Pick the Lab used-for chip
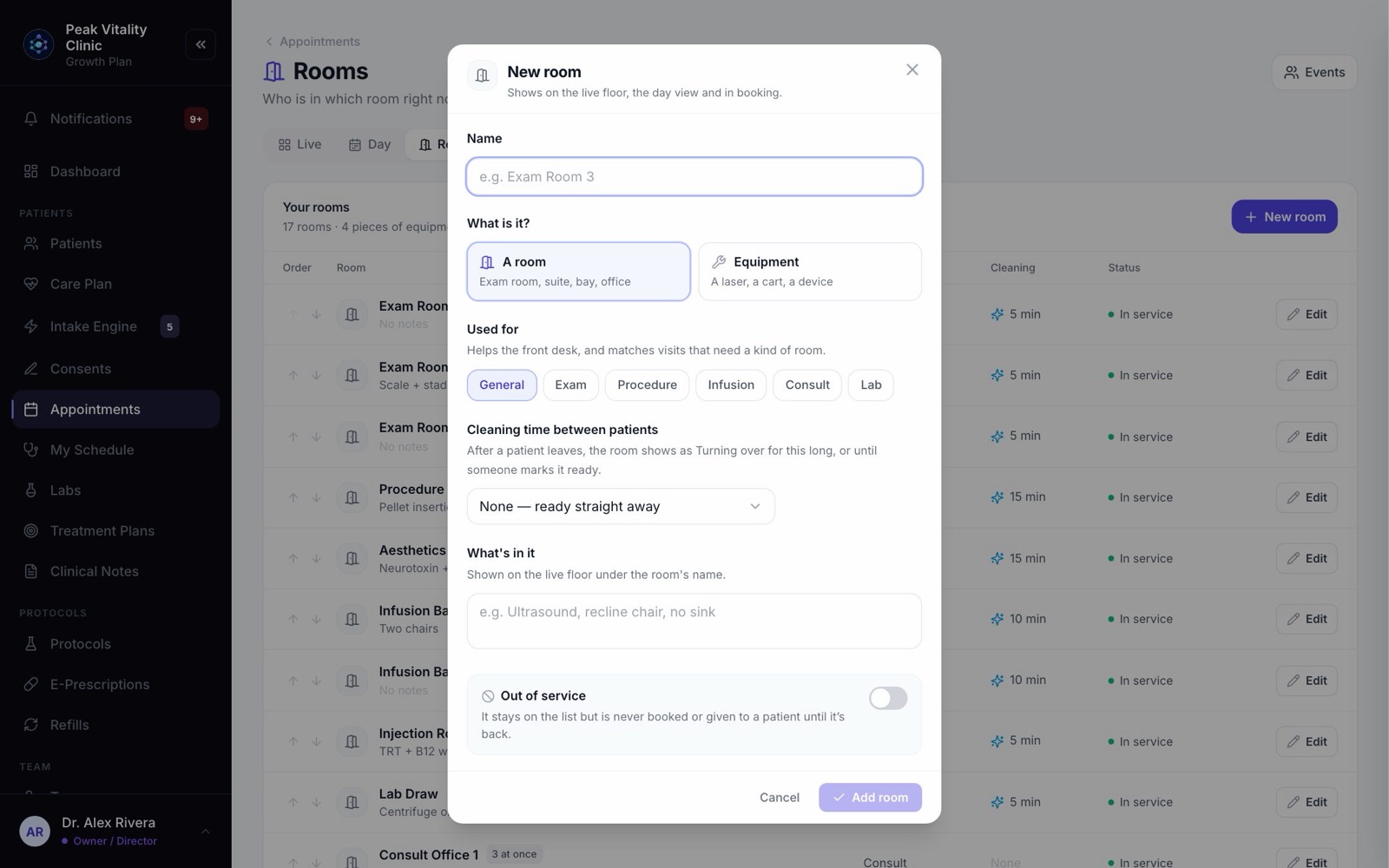Image resolution: width=1389 pixels, height=868 pixels. tap(871, 385)
